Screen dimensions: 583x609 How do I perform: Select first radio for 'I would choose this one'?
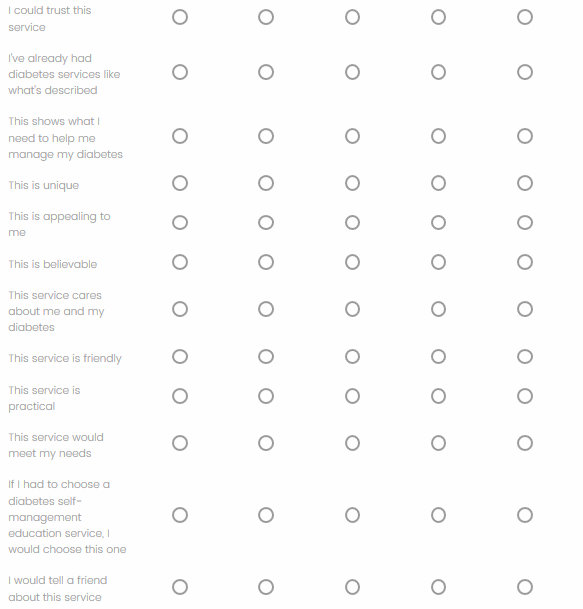[x=180, y=515]
